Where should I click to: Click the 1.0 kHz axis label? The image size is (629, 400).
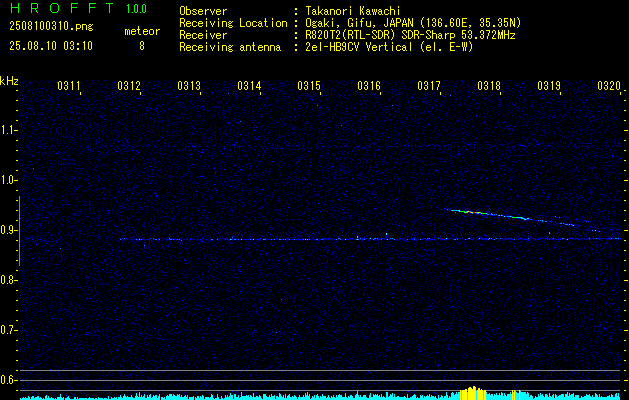click(7, 180)
